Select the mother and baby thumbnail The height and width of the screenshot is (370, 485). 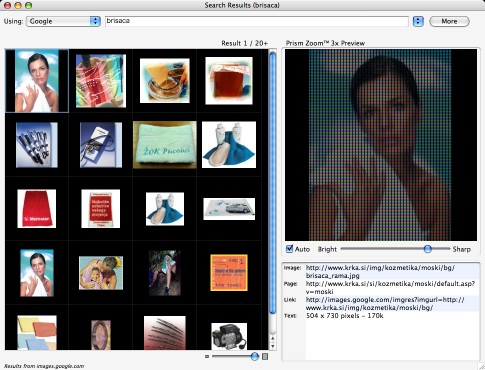[101, 273]
